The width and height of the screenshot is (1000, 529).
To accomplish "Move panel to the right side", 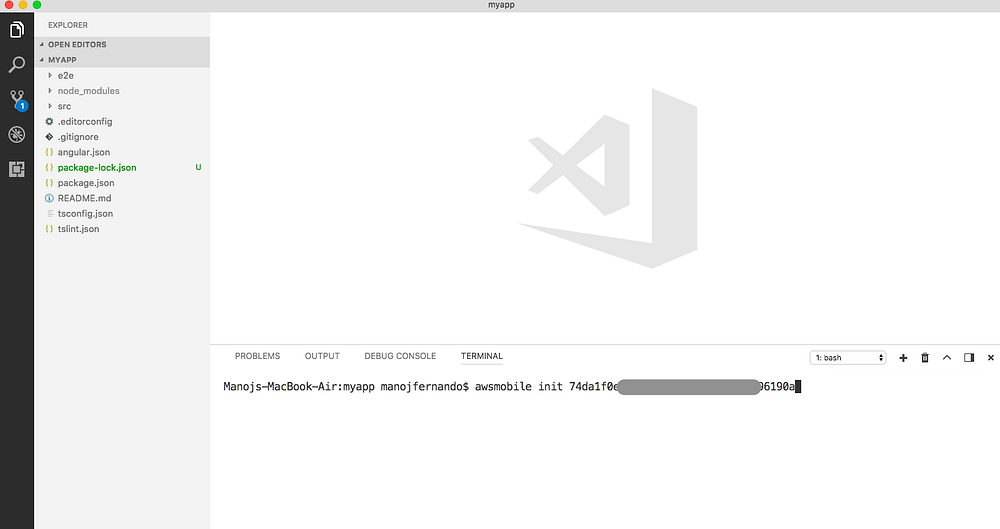I will 969,358.
